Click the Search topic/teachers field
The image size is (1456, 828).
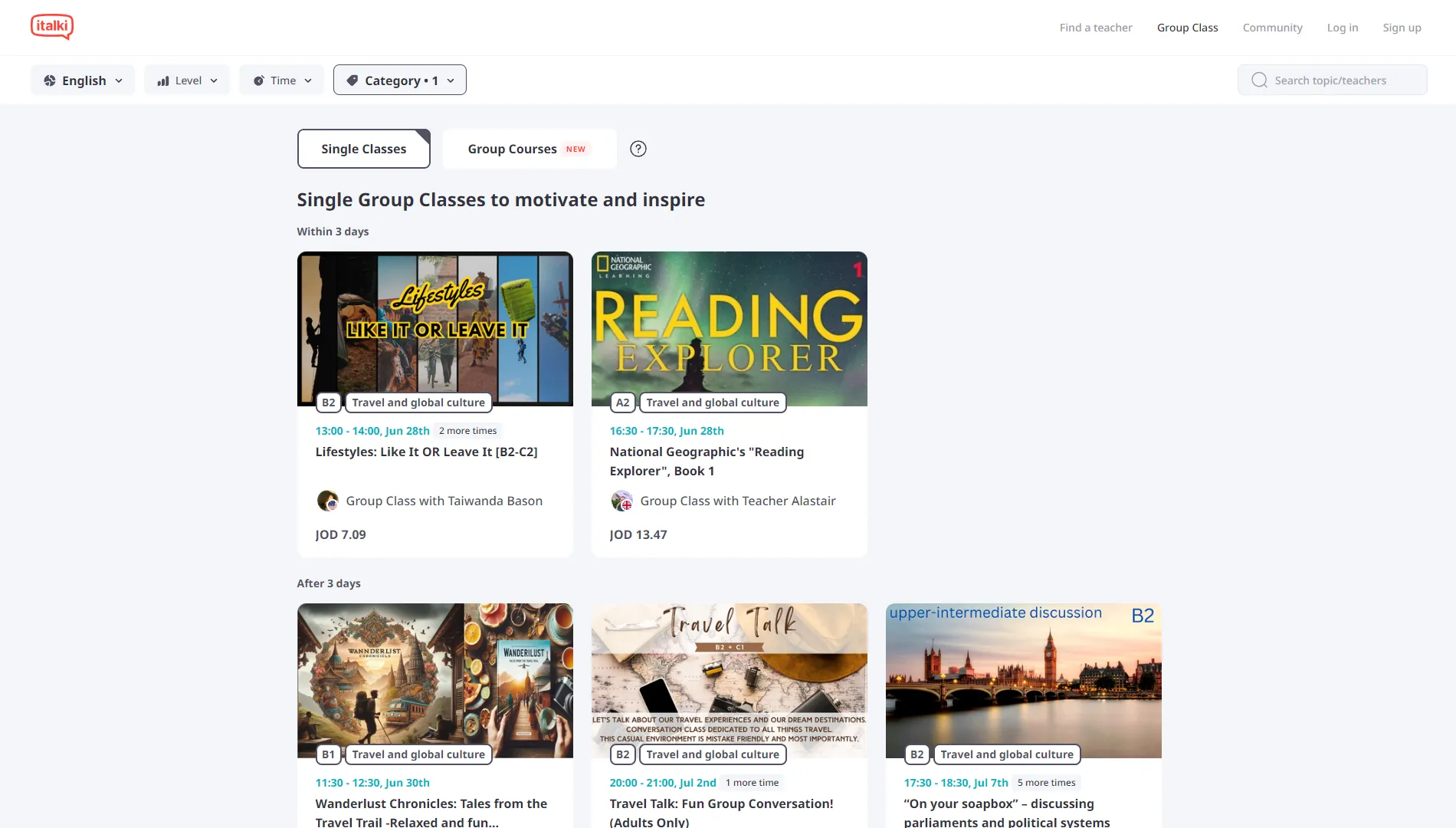[x=1333, y=80]
